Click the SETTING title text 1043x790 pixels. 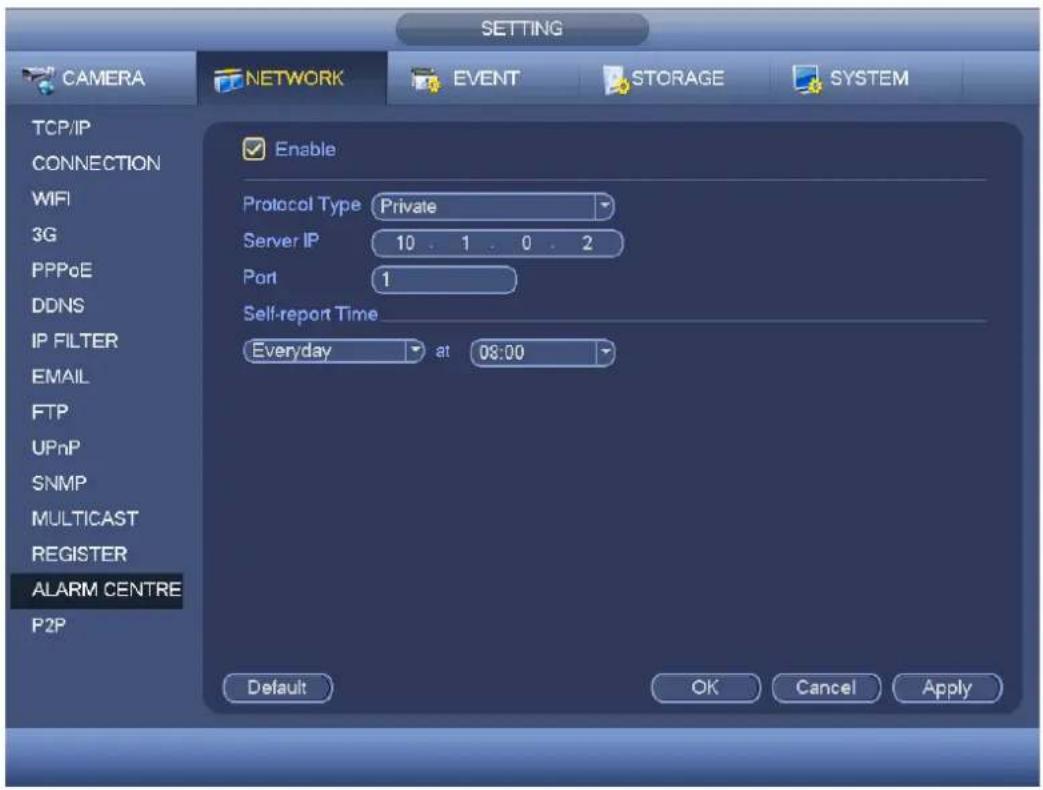[x=522, y=29]
